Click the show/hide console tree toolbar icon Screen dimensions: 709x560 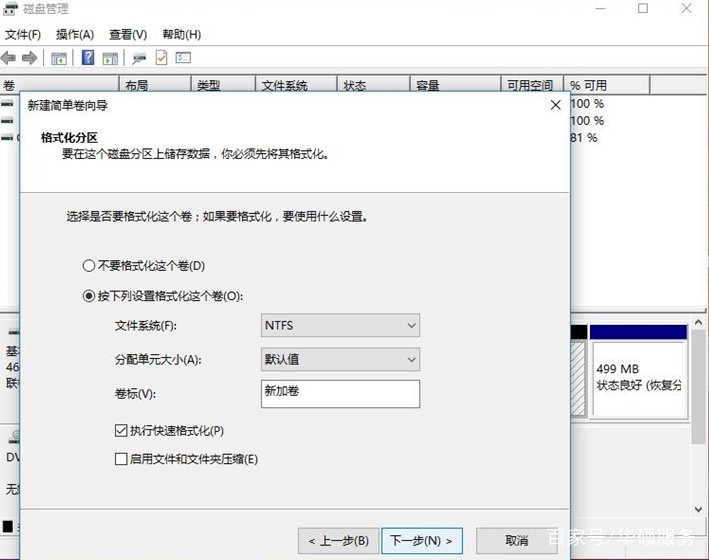tap(59, 58)
